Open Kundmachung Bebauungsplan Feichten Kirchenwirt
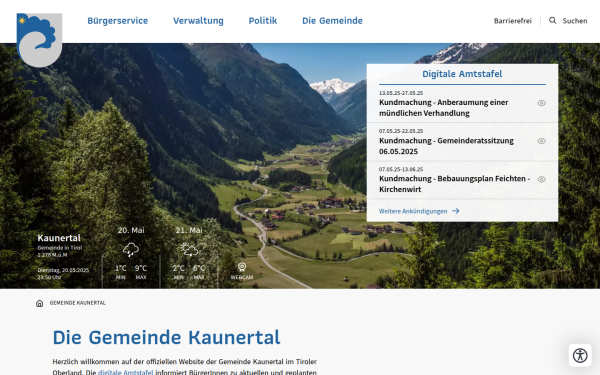Image resolution: width=600 pixels, height=375 pixels. pyautogui.click(x=454, y=184)
